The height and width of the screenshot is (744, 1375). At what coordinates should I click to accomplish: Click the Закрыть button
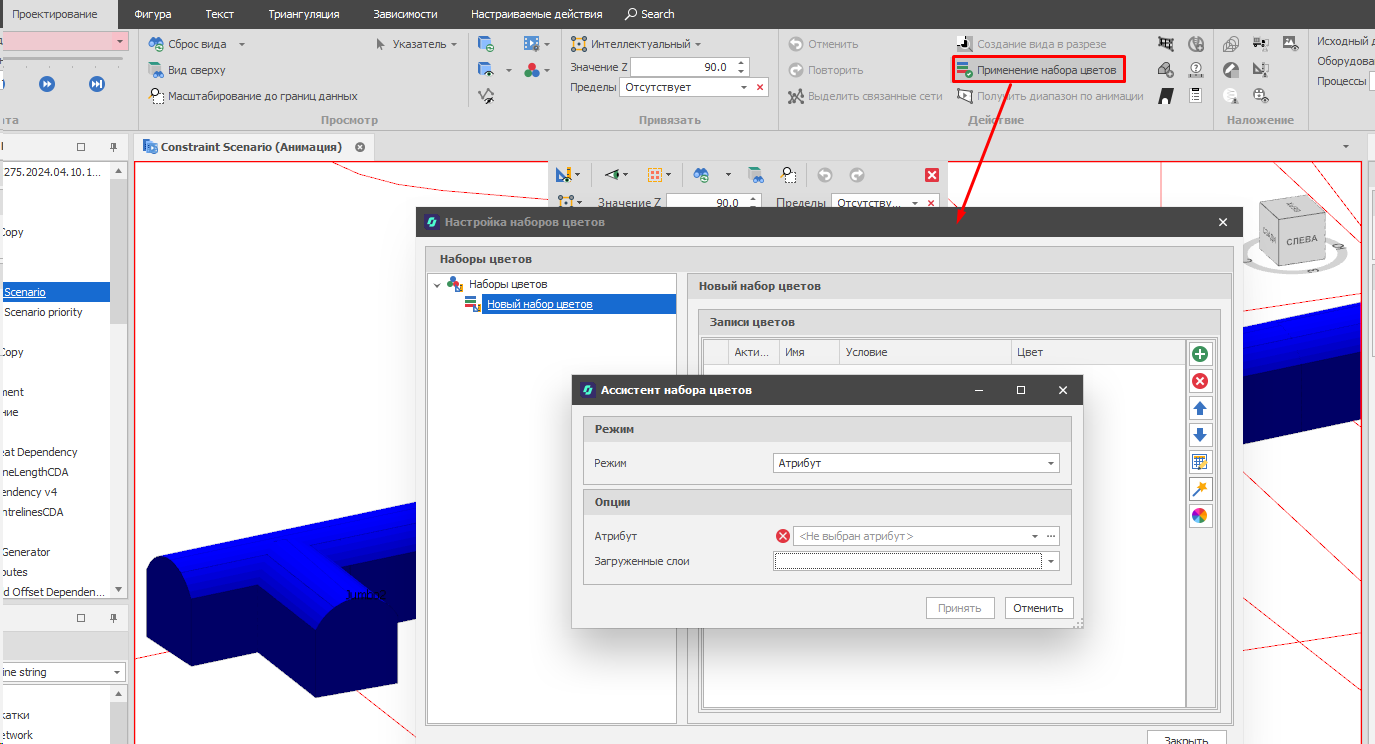[1186, 739]
